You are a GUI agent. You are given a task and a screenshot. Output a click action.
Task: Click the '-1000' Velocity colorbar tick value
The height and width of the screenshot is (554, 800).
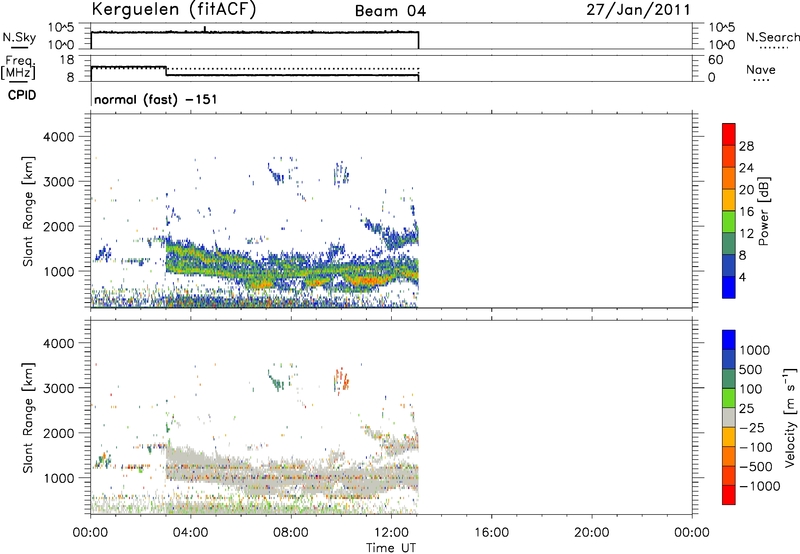(x=760, y=486)
